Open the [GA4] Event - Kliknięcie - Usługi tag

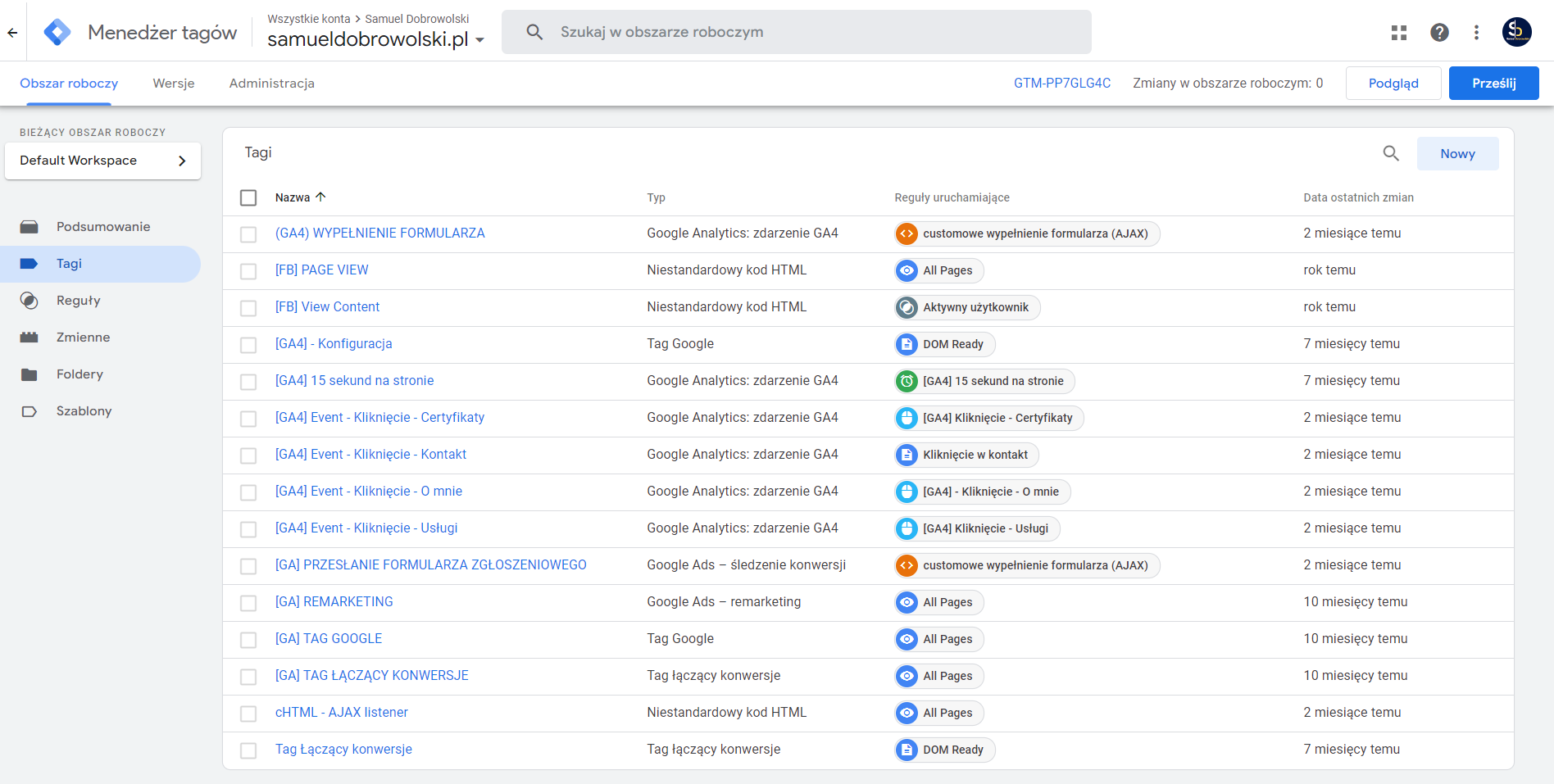coord(366,528)
